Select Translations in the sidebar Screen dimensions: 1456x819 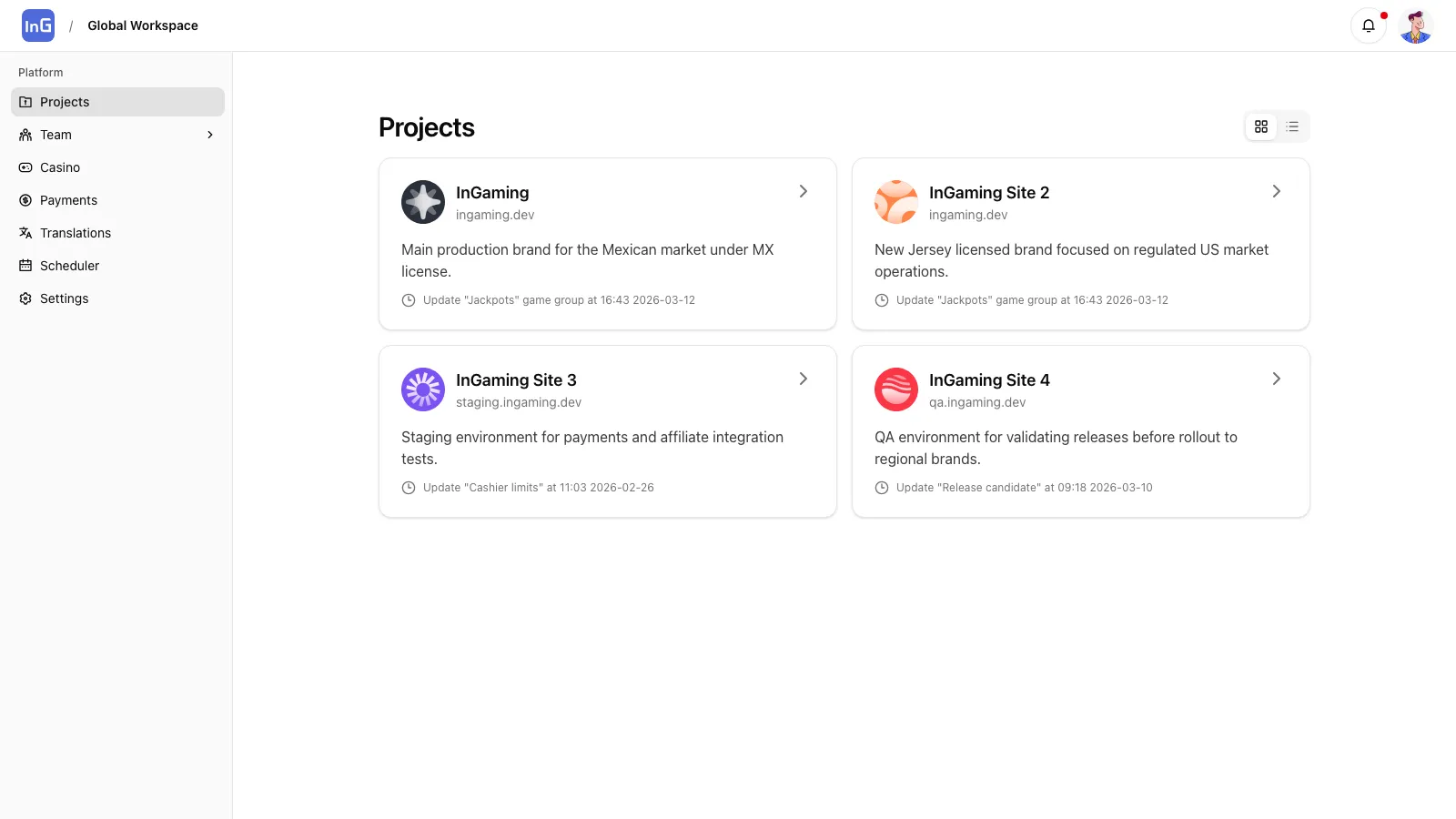[76, 233]
